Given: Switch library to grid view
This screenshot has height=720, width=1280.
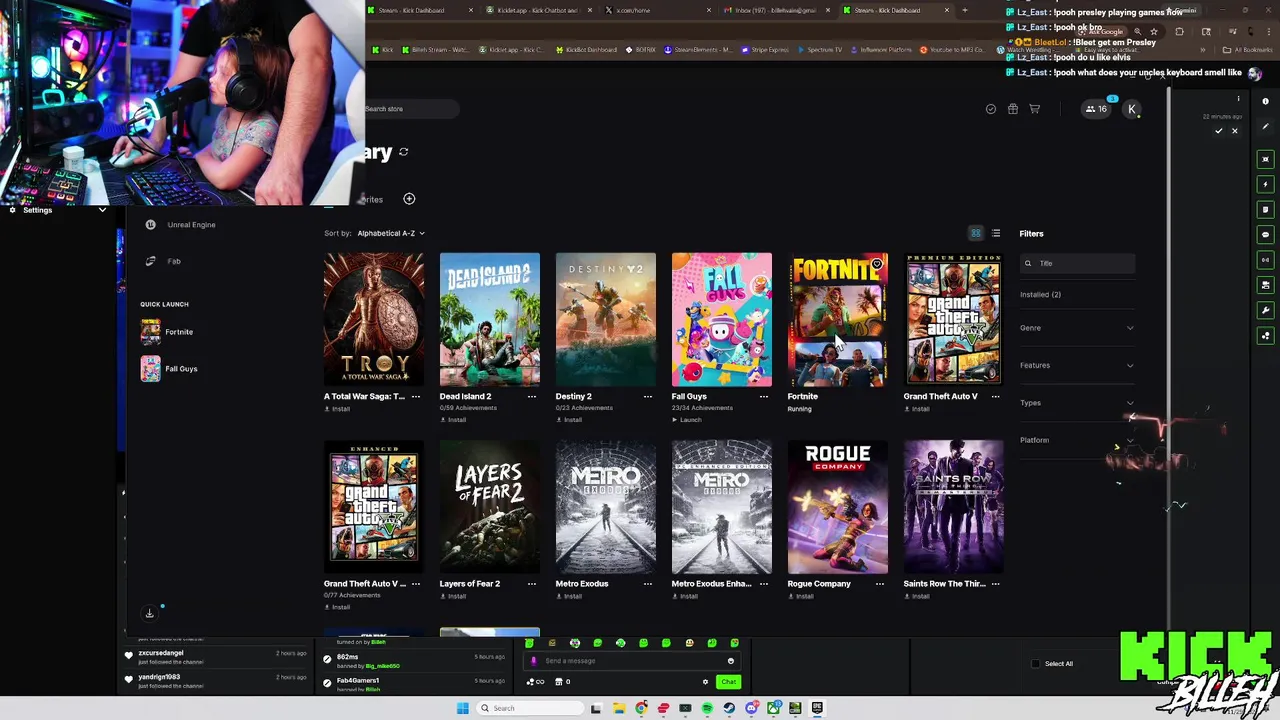Looking at the screenshot, I should [x=976, y=233].
